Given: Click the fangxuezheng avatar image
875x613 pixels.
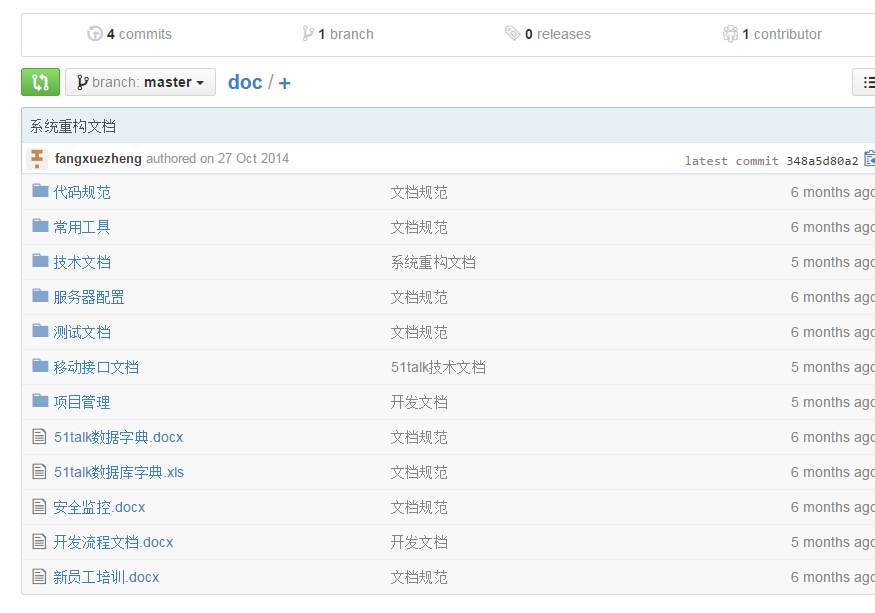Looking at the screenshot, I should click(37, 159).
